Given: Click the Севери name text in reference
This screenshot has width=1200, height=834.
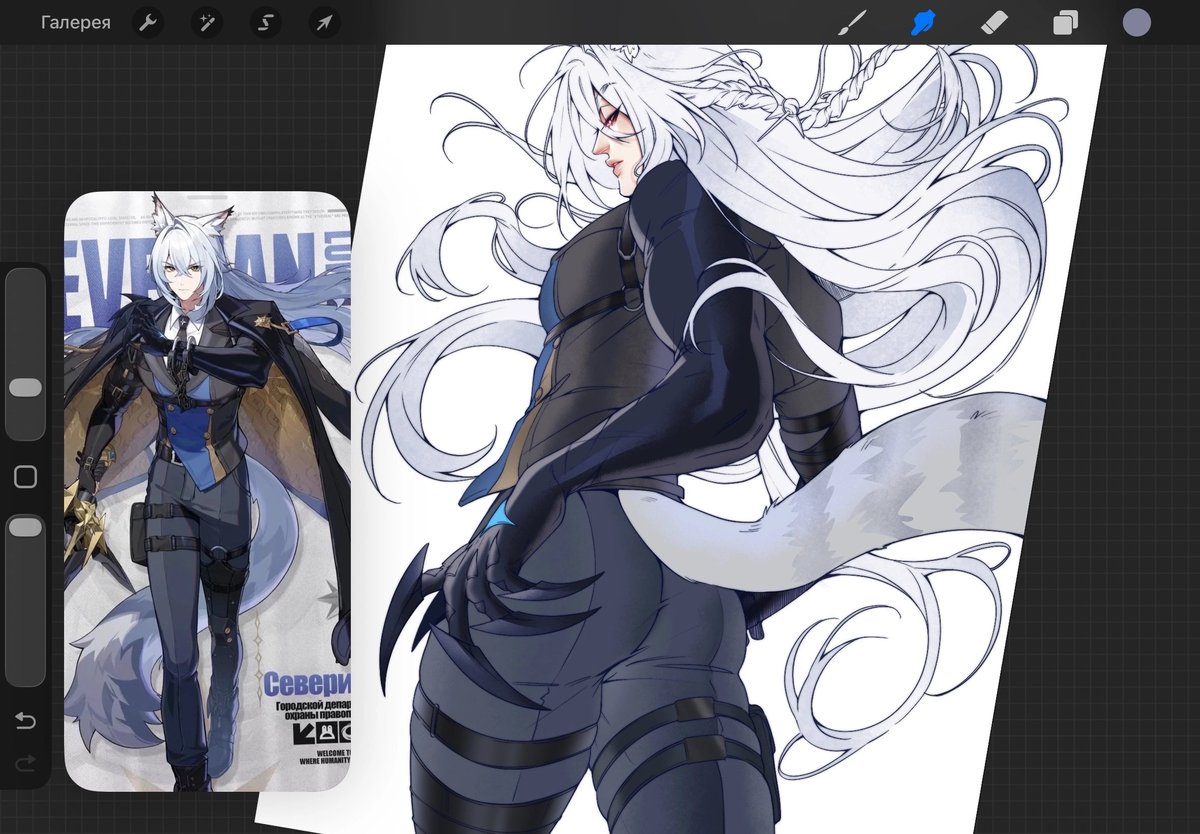Looking at the screenshot, I should point(307,686).
